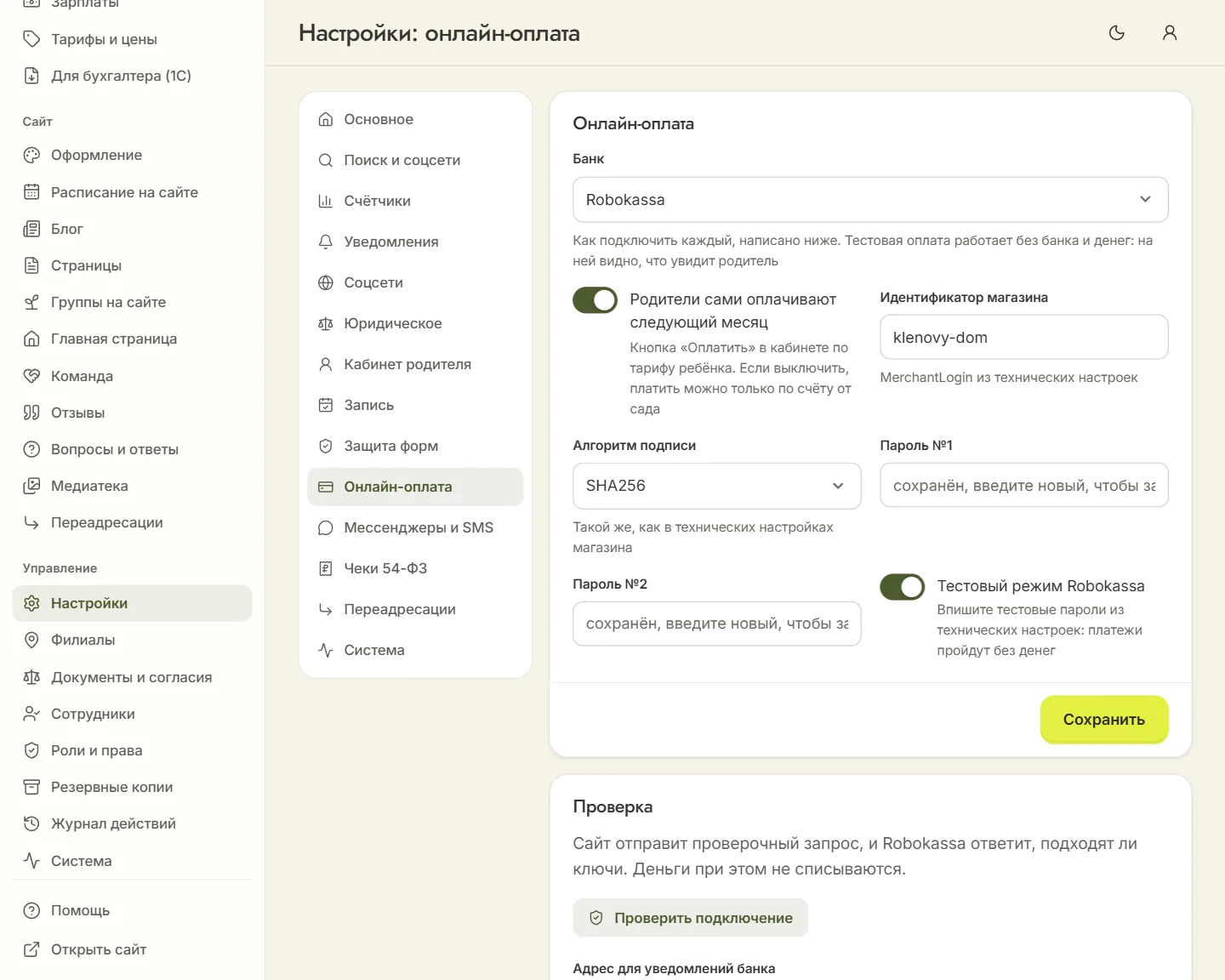Focus the Пароль №1 input field
This screenshot has height=980, width=1225.
1024,486
